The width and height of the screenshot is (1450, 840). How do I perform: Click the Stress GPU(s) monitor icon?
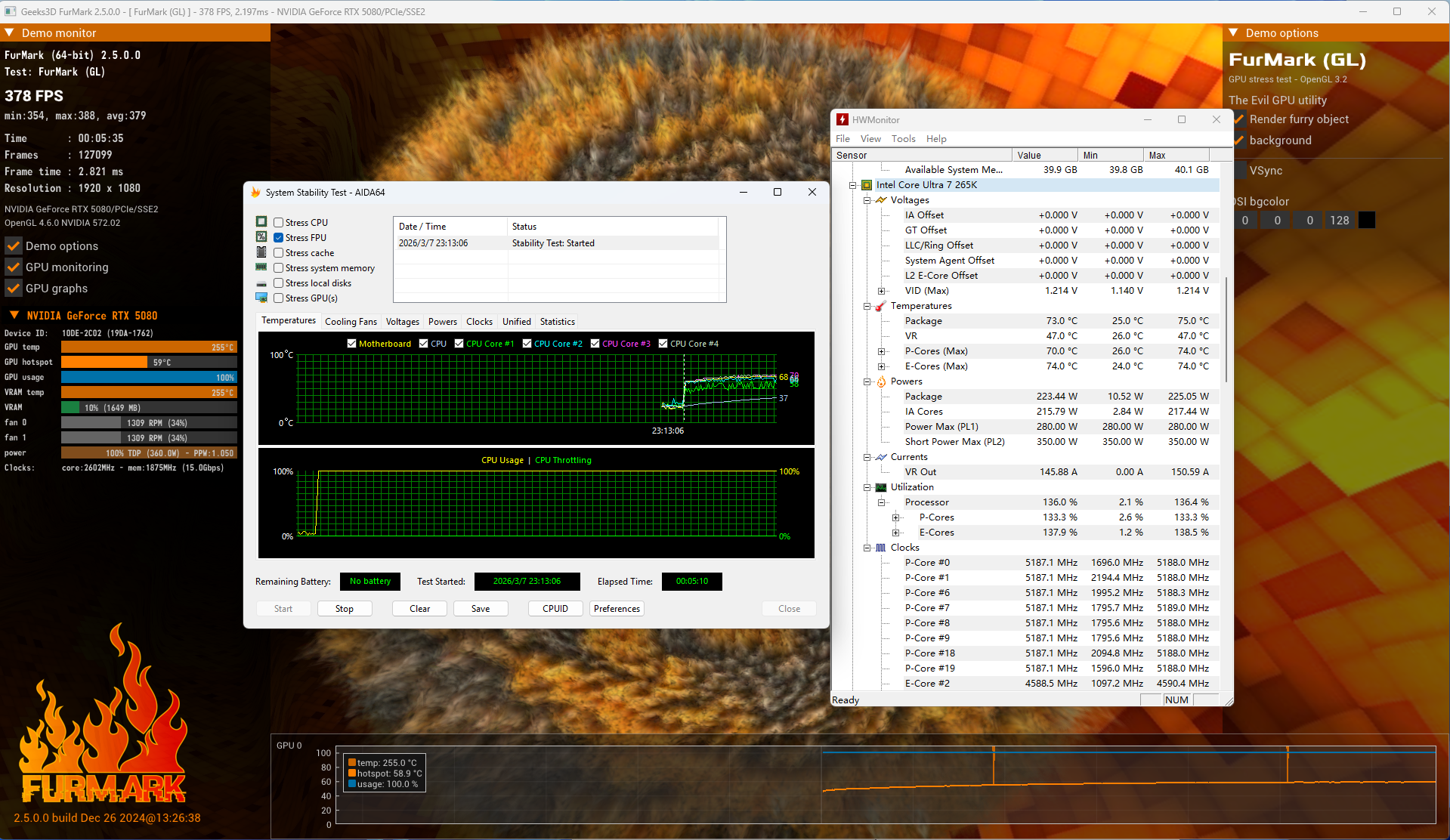click(x=261, y=298)
